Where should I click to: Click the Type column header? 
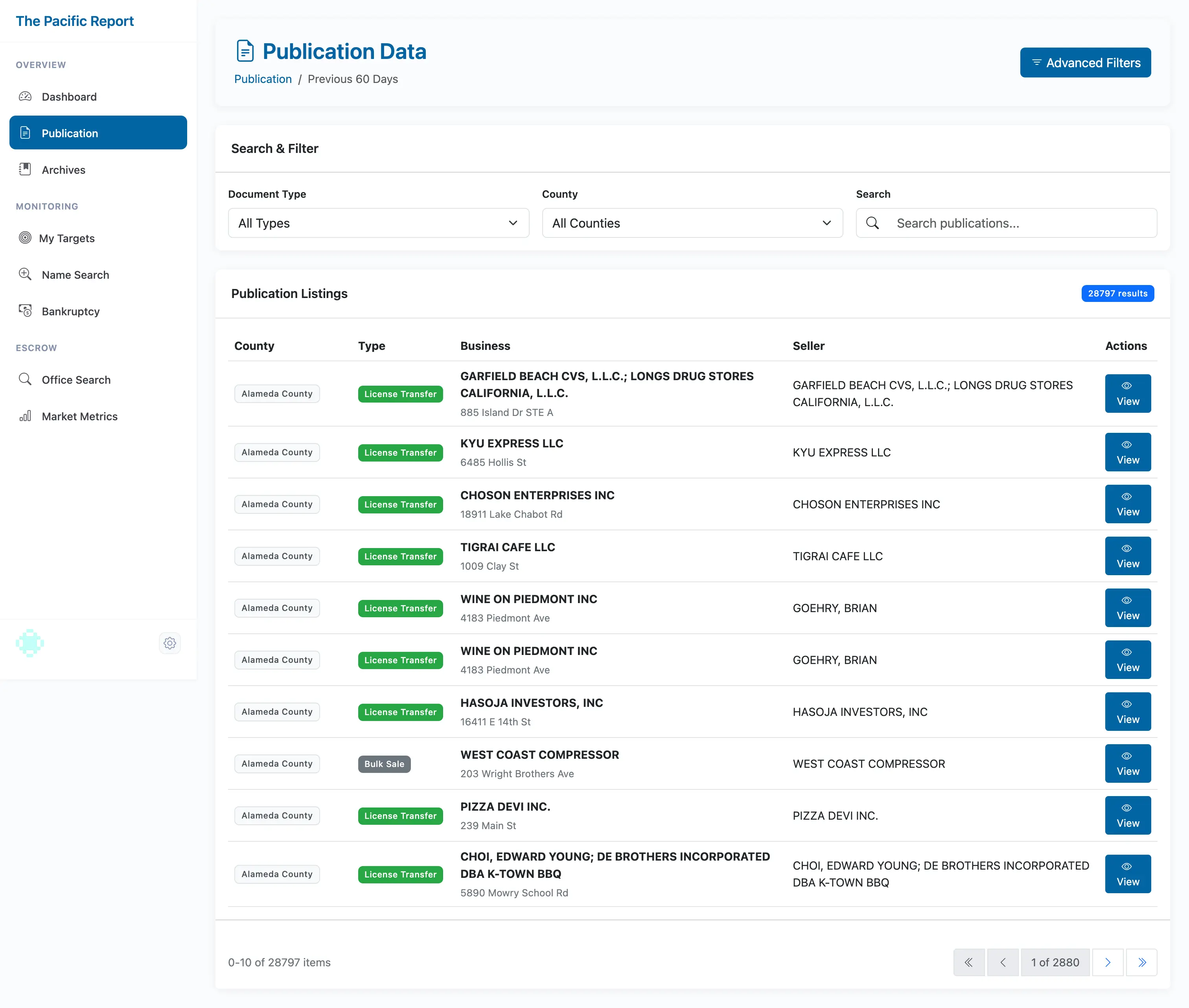tap(372, 346)
